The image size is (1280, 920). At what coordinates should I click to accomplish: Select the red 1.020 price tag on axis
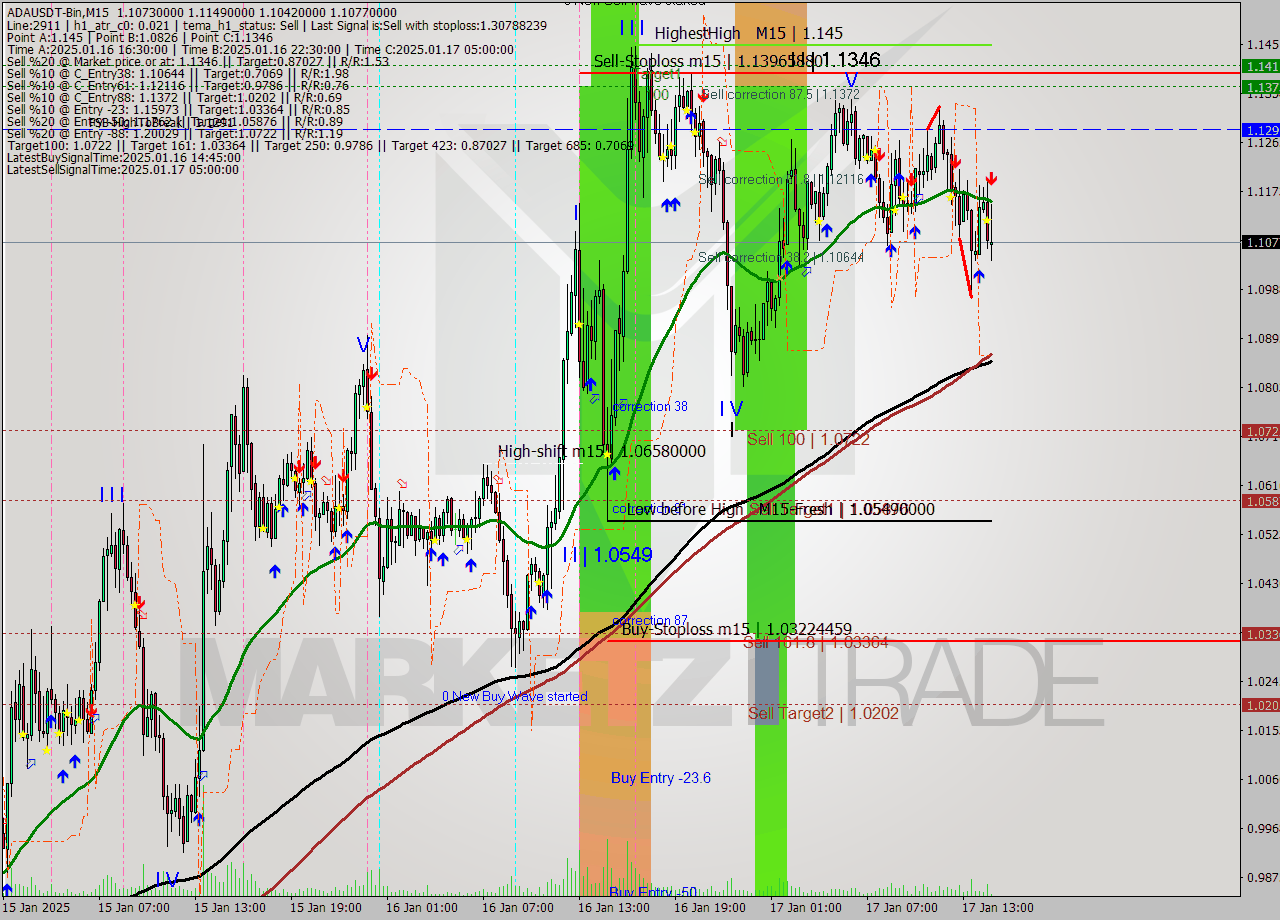(x=1260, y=705)
